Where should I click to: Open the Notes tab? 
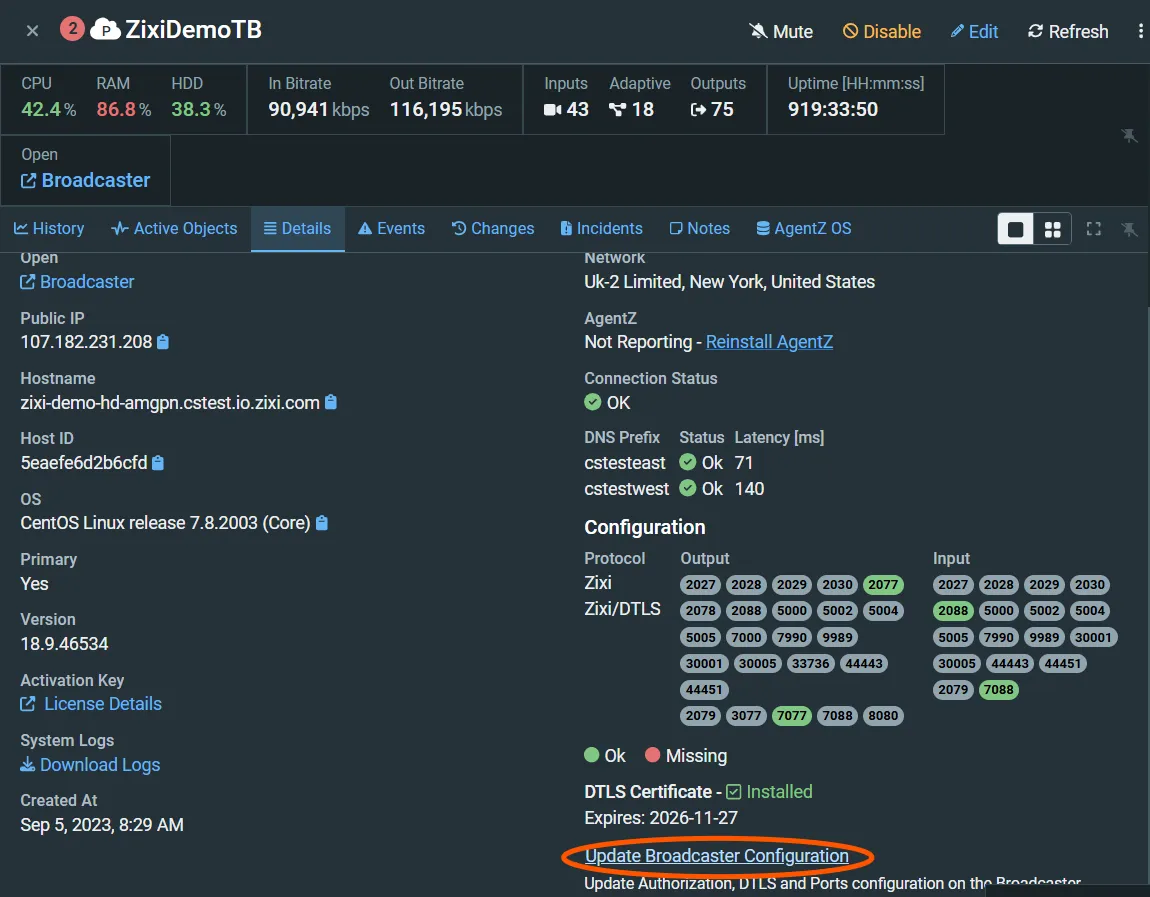[700, 229]
